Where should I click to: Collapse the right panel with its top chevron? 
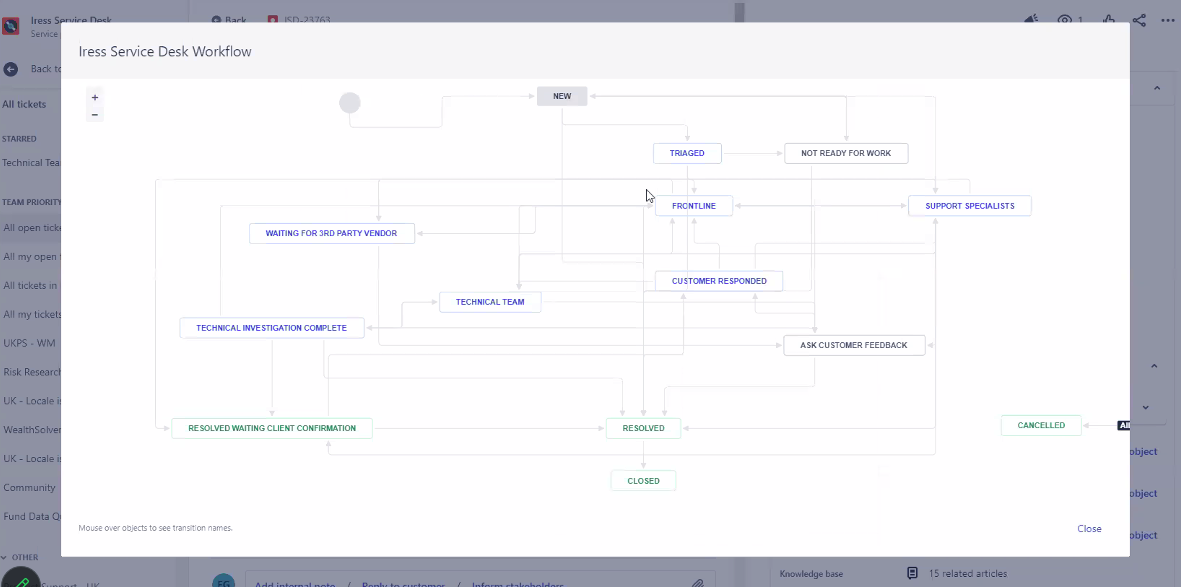tap(1157, 88)
